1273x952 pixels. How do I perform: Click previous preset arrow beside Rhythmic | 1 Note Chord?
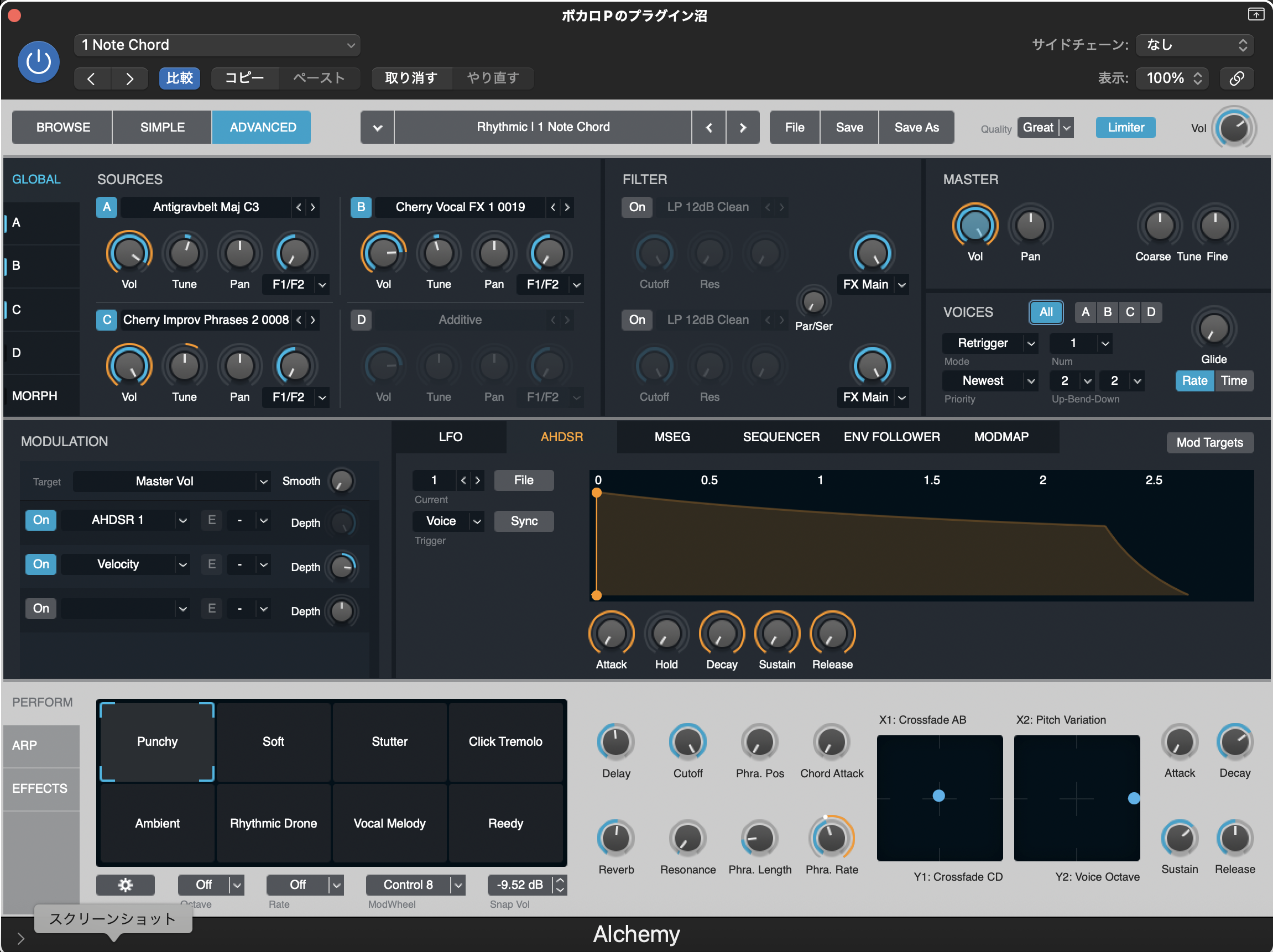[x=709, y=127]
